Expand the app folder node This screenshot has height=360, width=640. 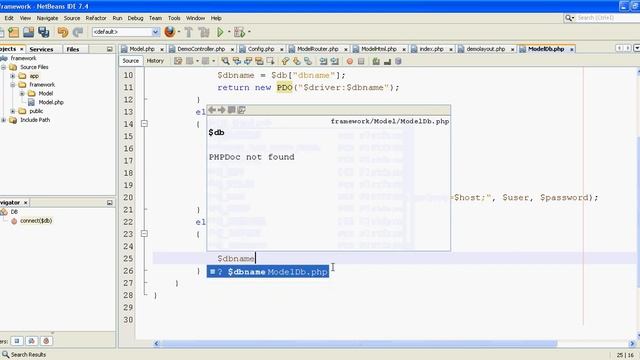(x=13, y=76)
